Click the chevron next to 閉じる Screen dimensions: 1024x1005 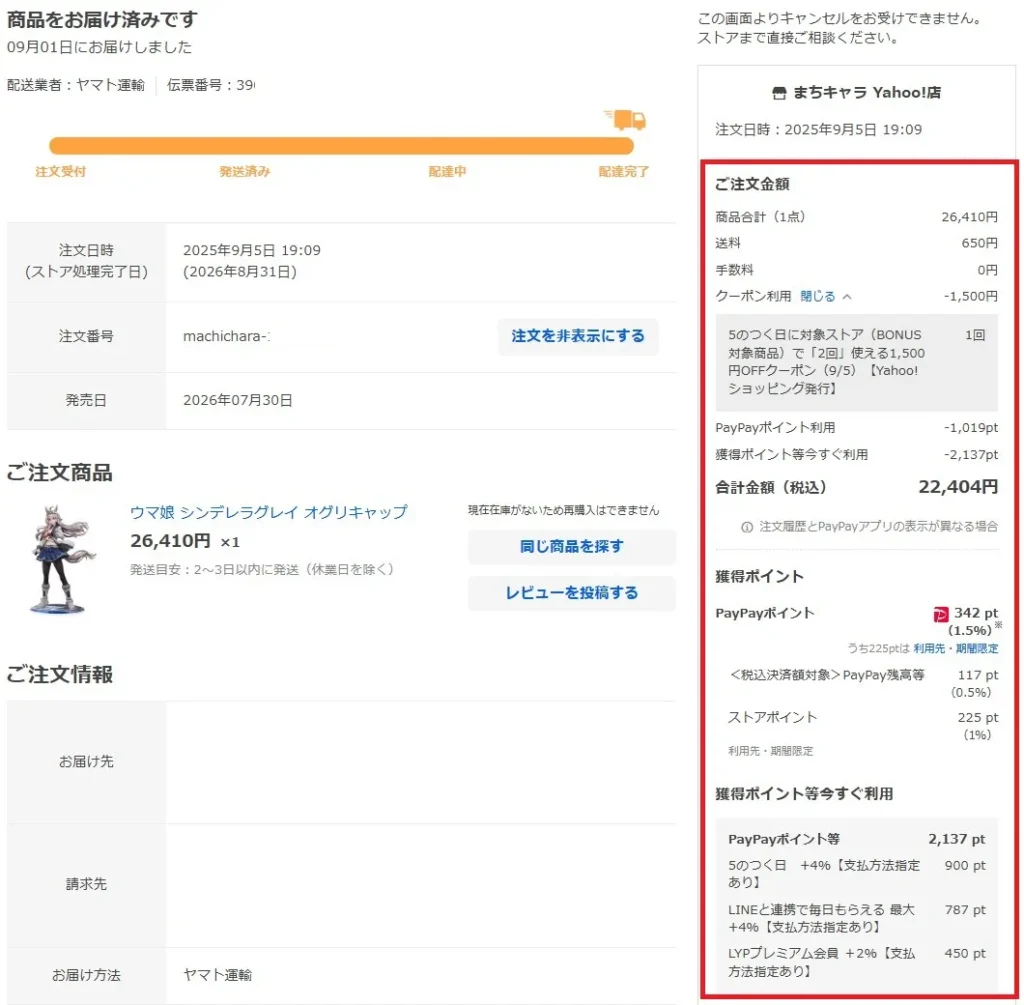(847, 296)
